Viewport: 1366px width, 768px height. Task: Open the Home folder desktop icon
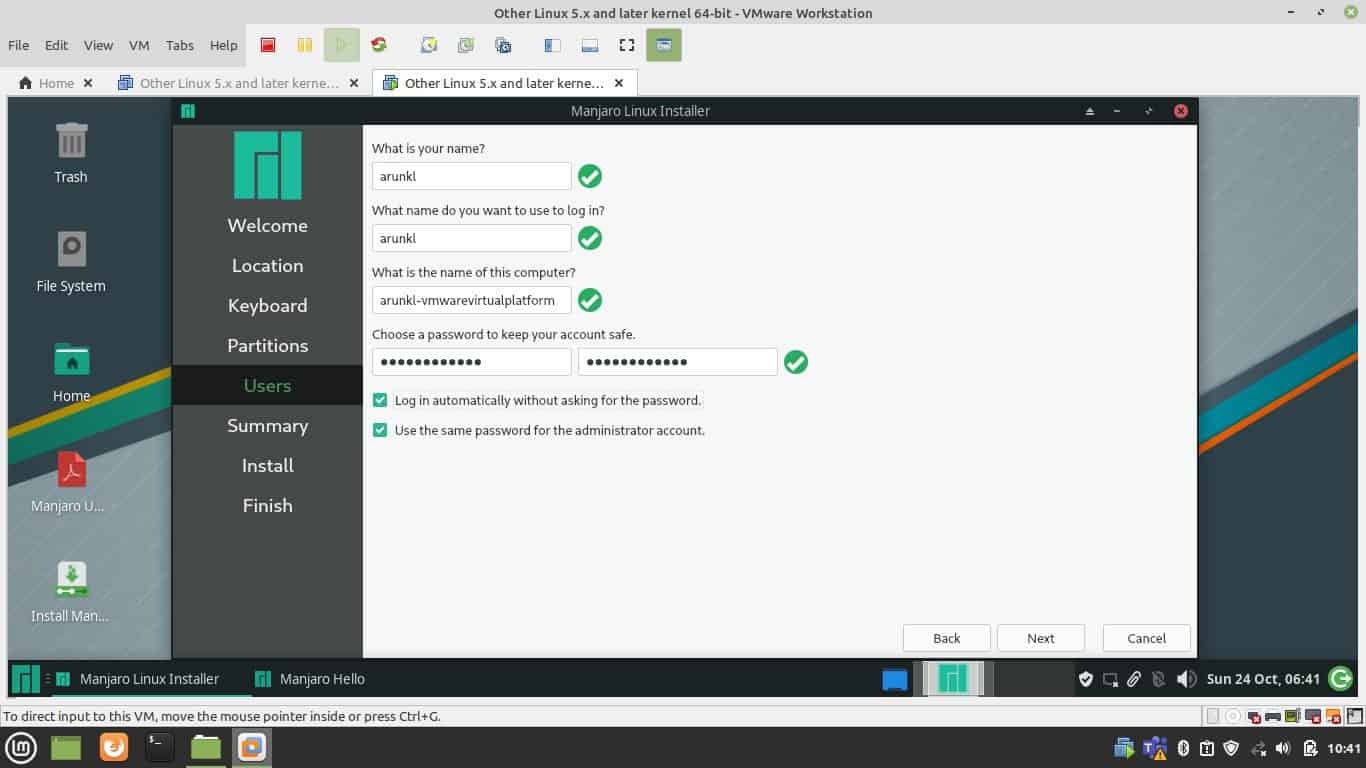(71, 372)
